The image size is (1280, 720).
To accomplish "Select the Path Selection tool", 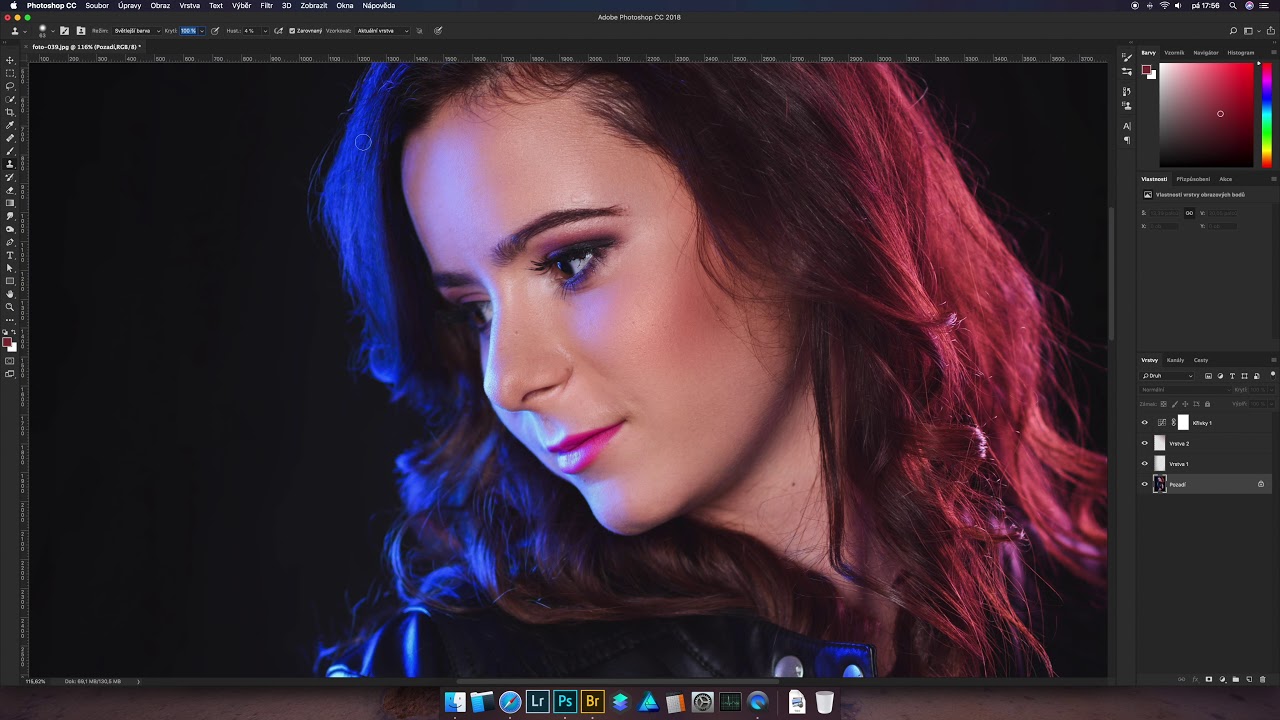I will point(10,268).
